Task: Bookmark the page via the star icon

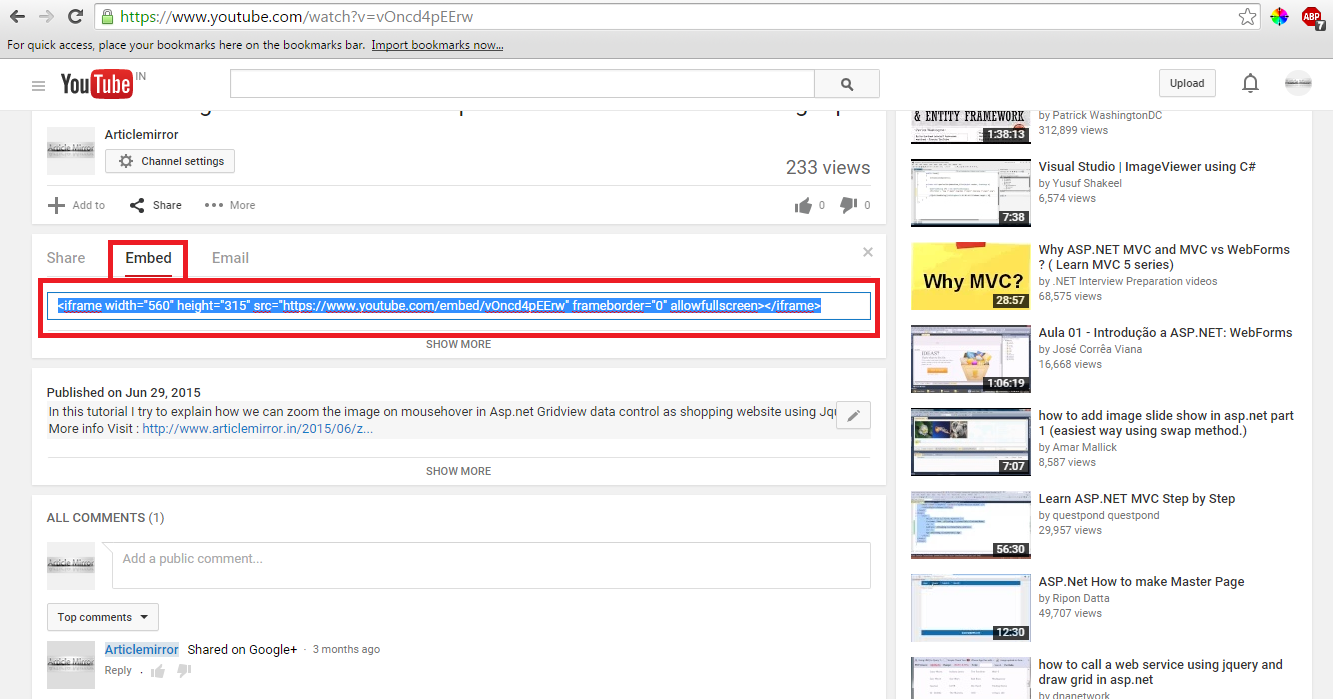Action: pyautogui.click(x=1247, y=16)
